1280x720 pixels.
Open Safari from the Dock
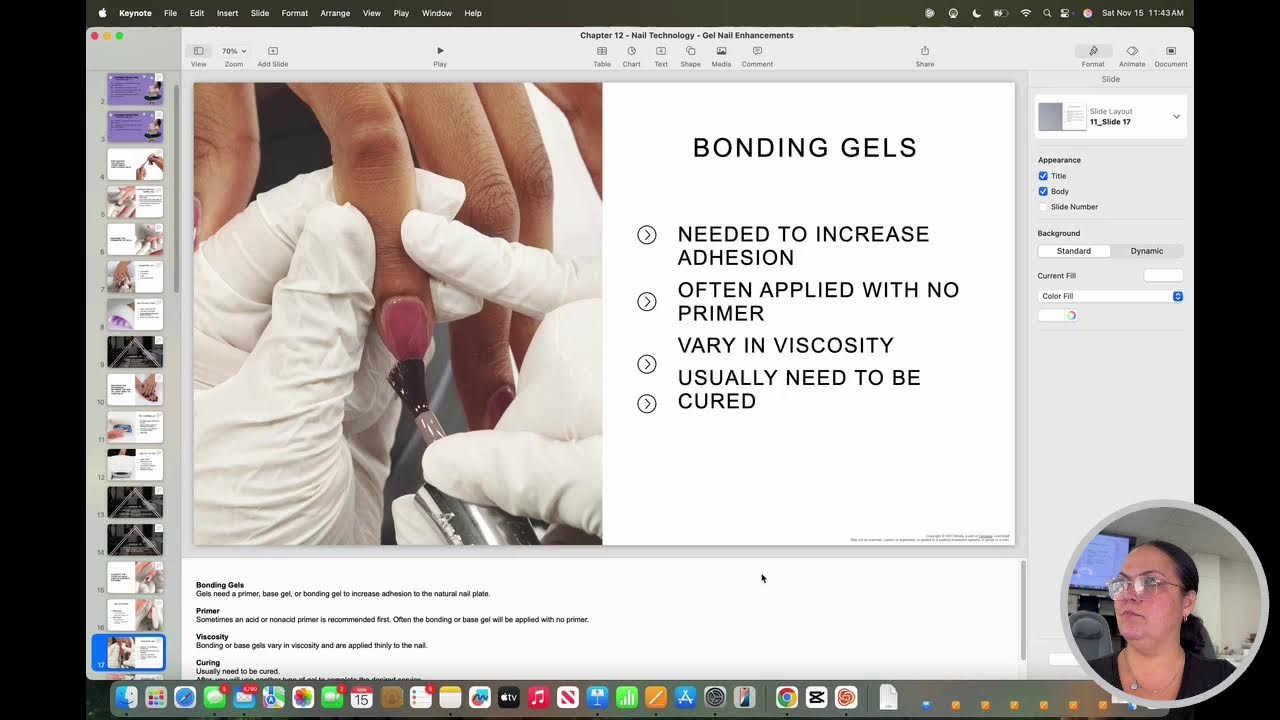pos(185,697)
